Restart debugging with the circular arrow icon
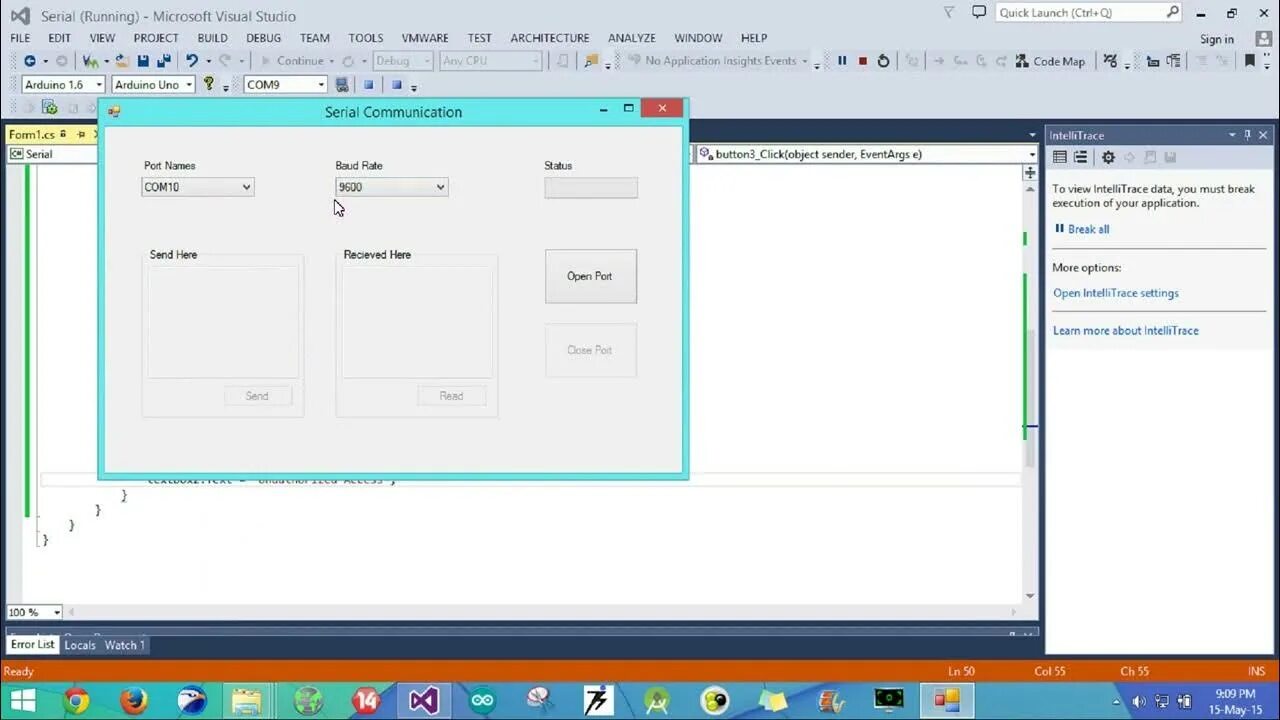Screen dimensions: 1280x720 pos(883,61)
